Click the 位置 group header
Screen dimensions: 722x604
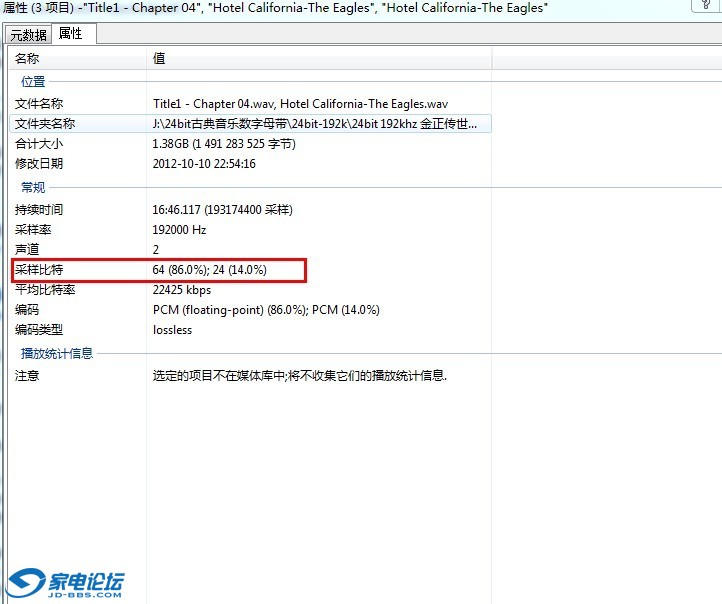tap(33, 81)
